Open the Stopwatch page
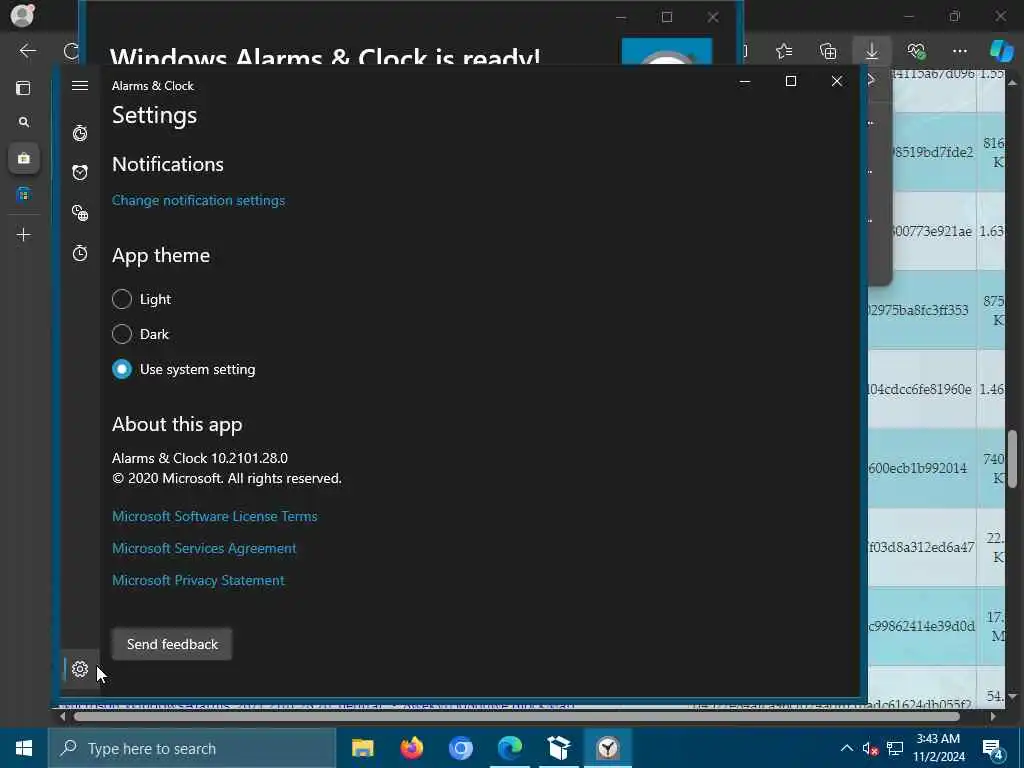This screenshot has height=768, width=1024. point(80,253)
